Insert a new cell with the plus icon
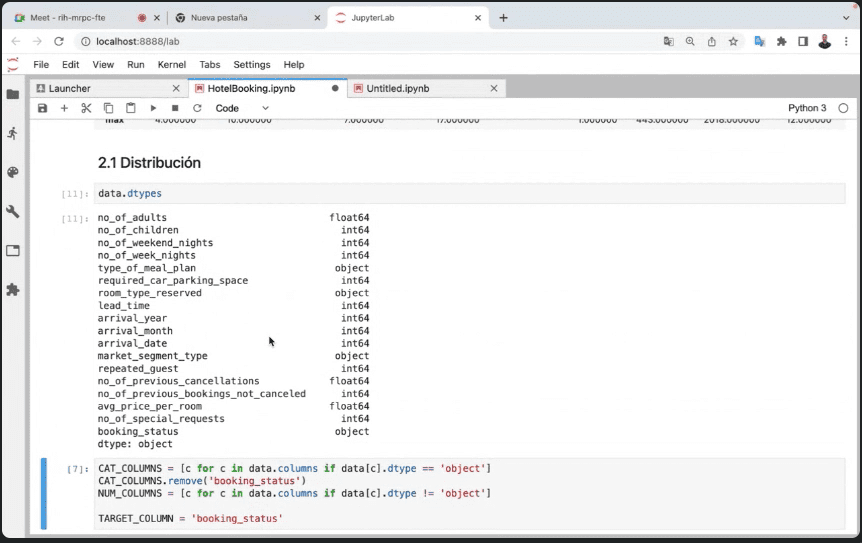 pos(64,108)
